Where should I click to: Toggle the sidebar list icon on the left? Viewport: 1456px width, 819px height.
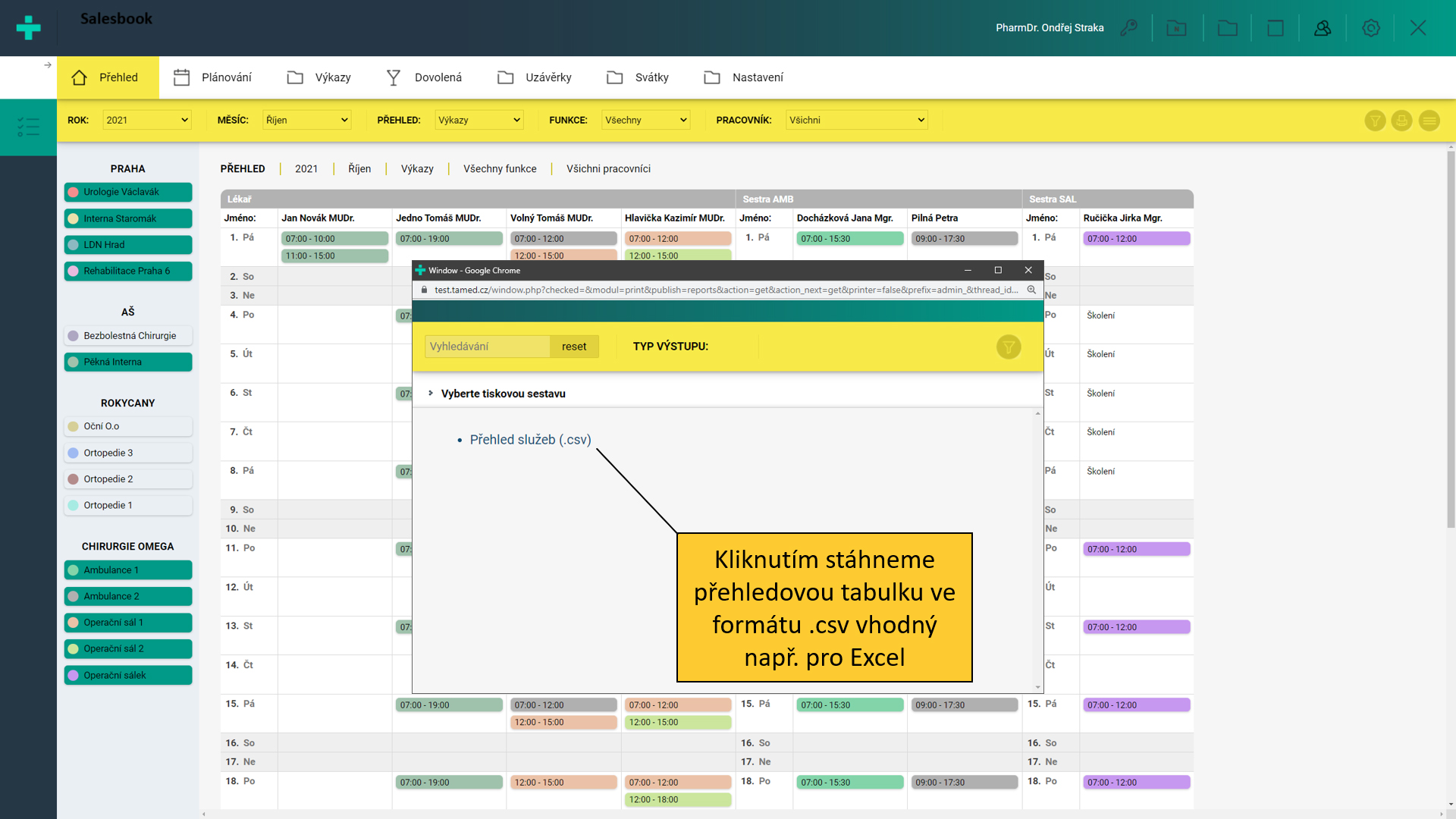tap(28, 127)
